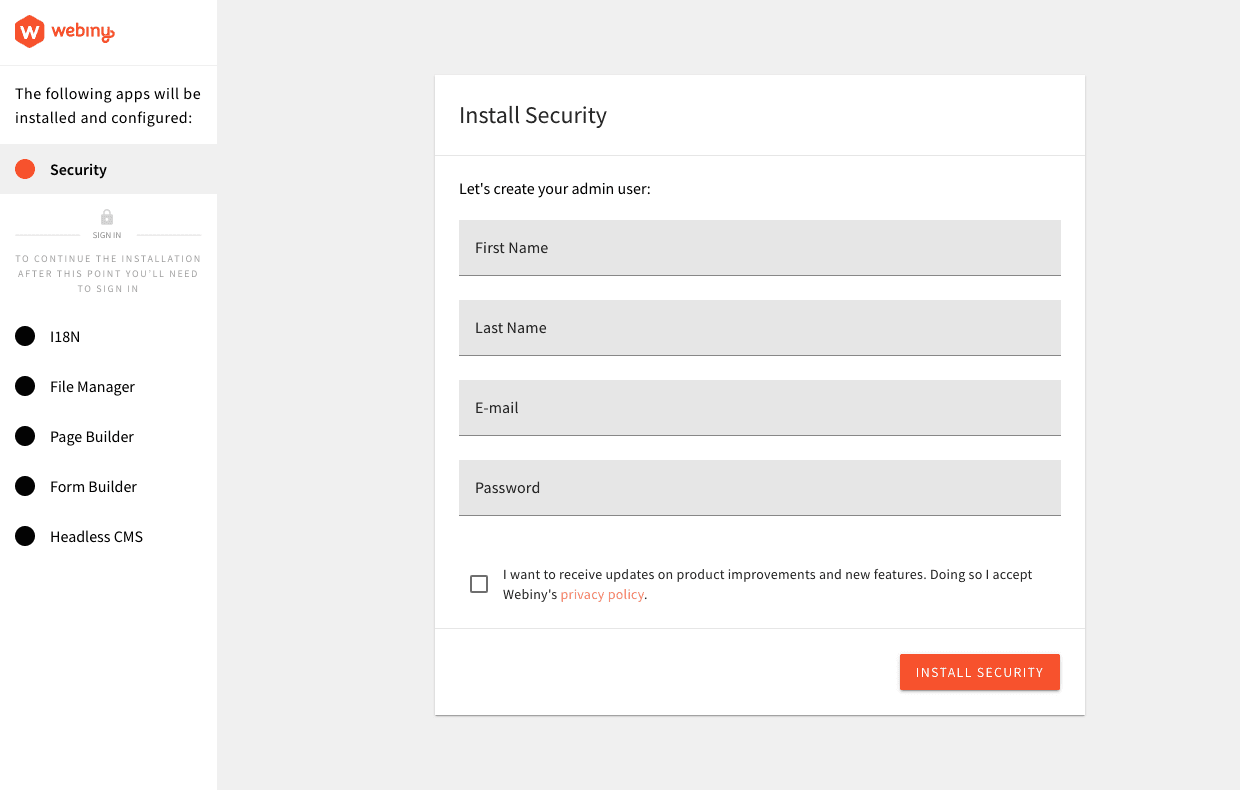Select Security in the installation sidebar
The width and height of the screenshot is (1240, 790).
tap(77, 169)
